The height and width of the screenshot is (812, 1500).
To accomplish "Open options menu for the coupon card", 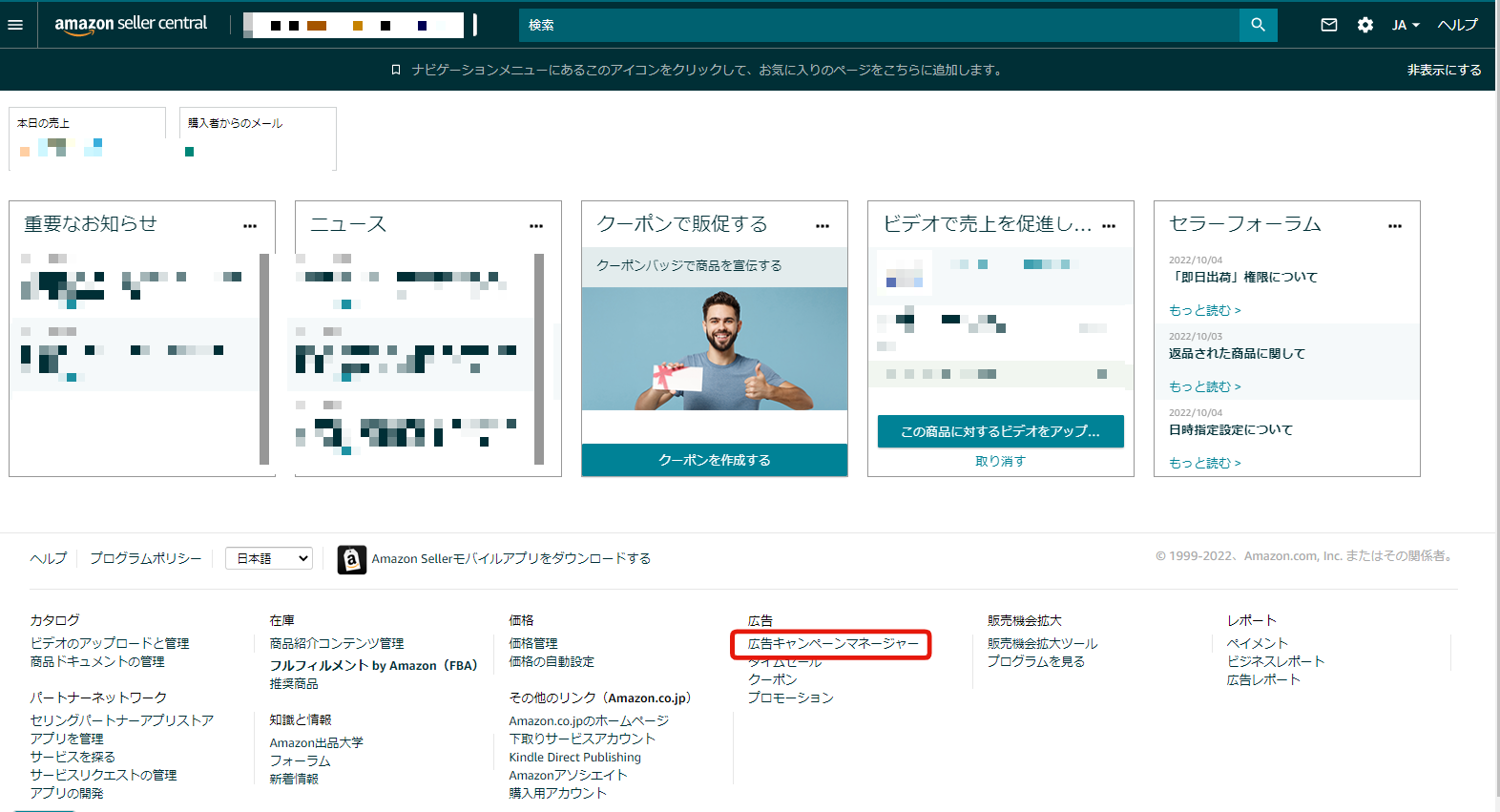I will pos(823,226).
